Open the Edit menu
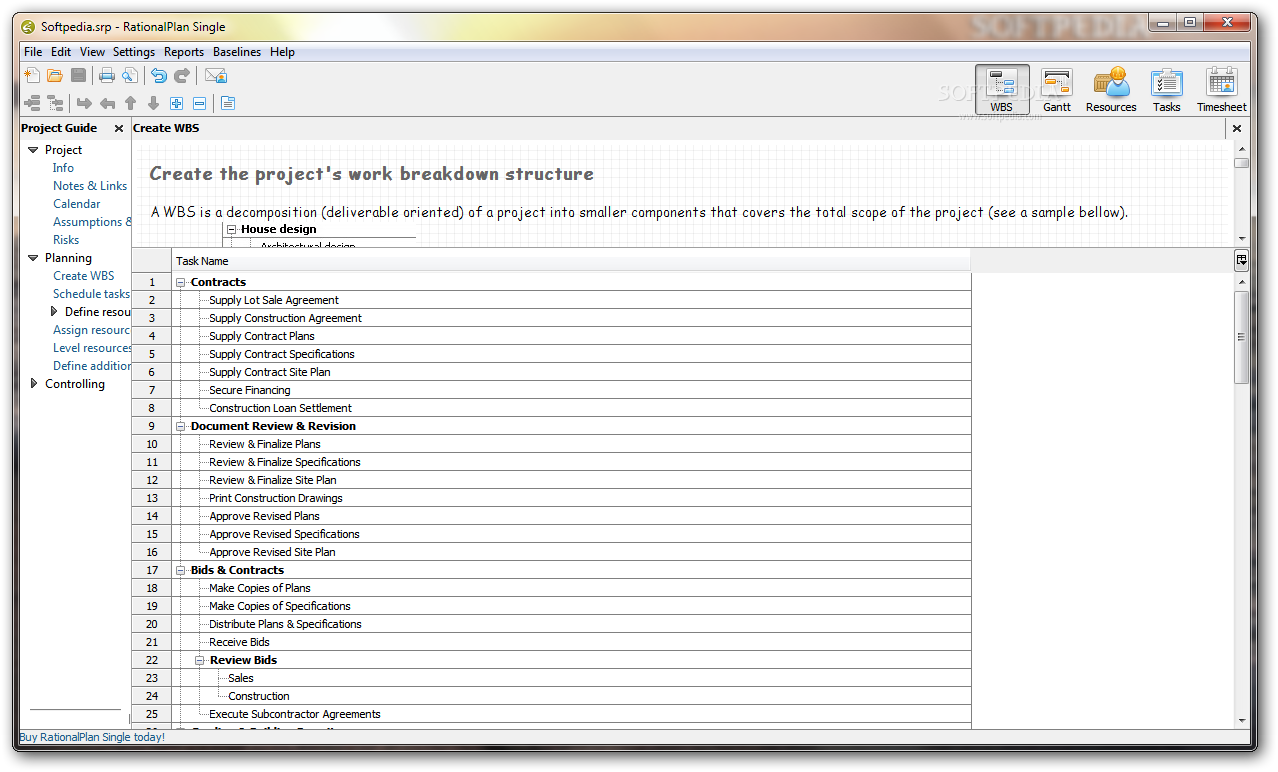 click(x=61, y=52)
